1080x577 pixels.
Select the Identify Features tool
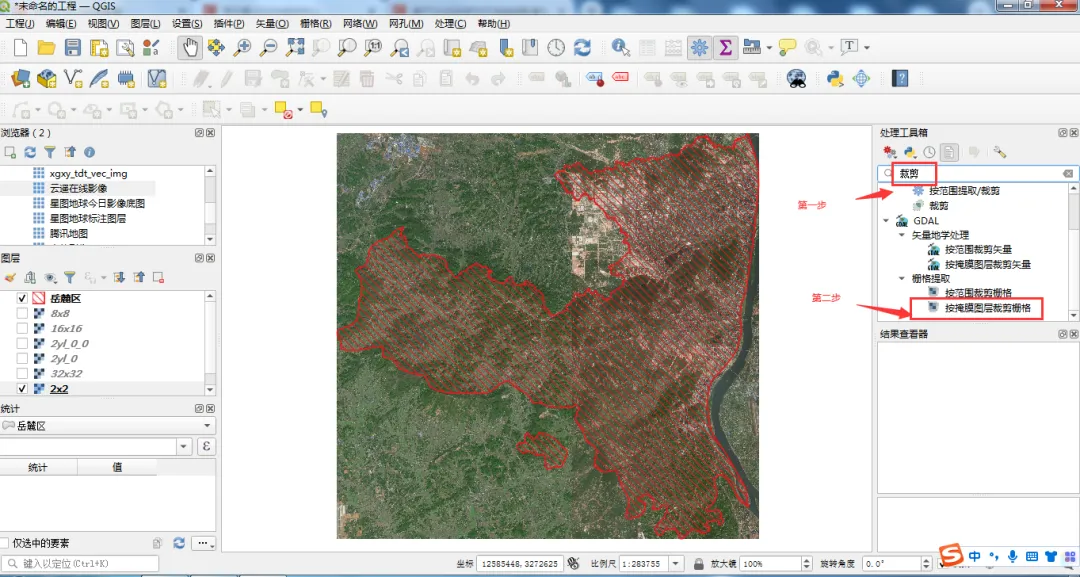pyautogui.click(x=621, y=48)
